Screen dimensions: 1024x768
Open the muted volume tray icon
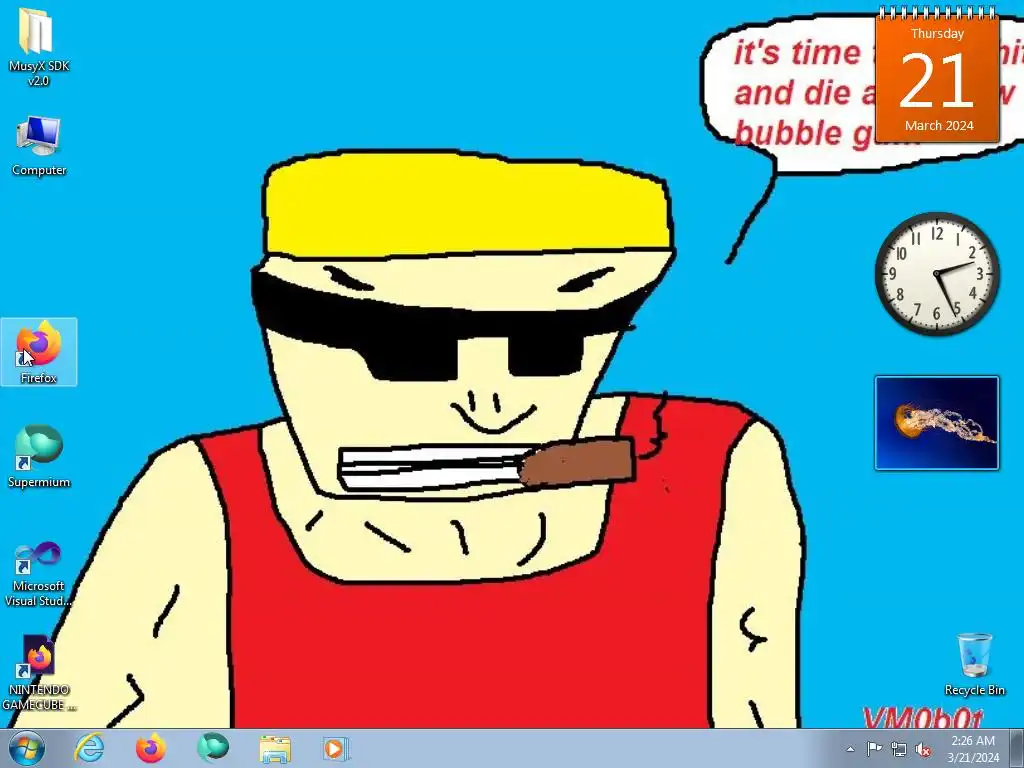(x=923, y=749)
